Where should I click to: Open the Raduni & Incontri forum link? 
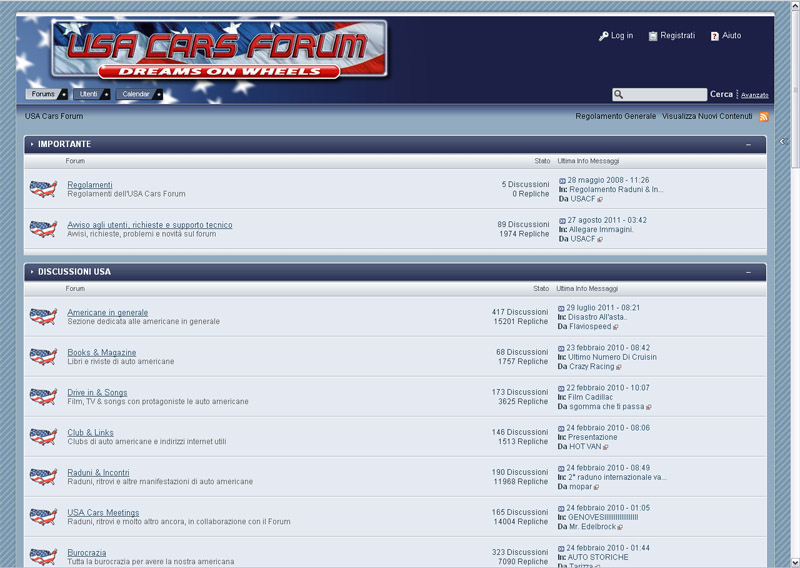click(98, 473)
